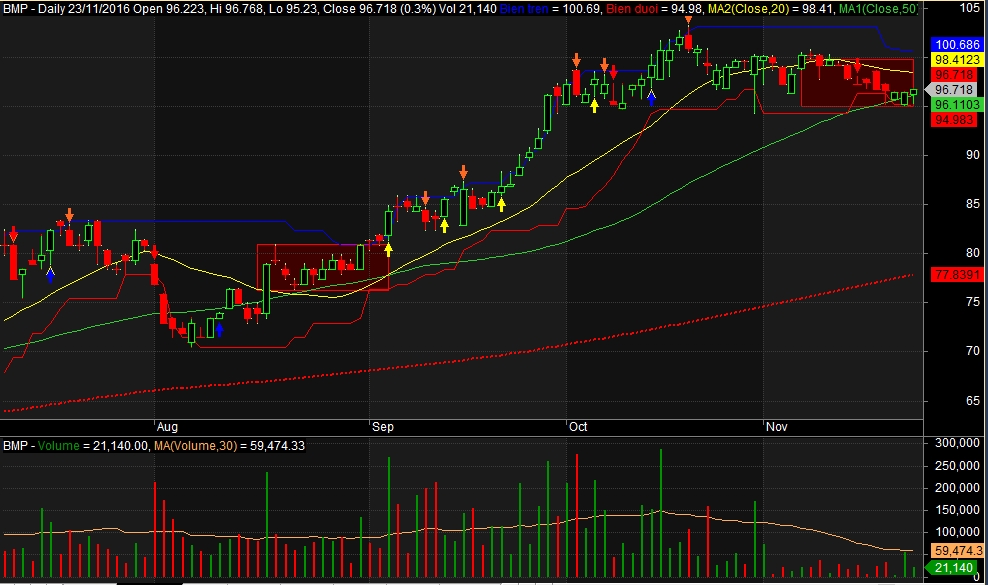
Task: Click the MA(Volume,30) = 59,474.33 label
Action: 229,446
